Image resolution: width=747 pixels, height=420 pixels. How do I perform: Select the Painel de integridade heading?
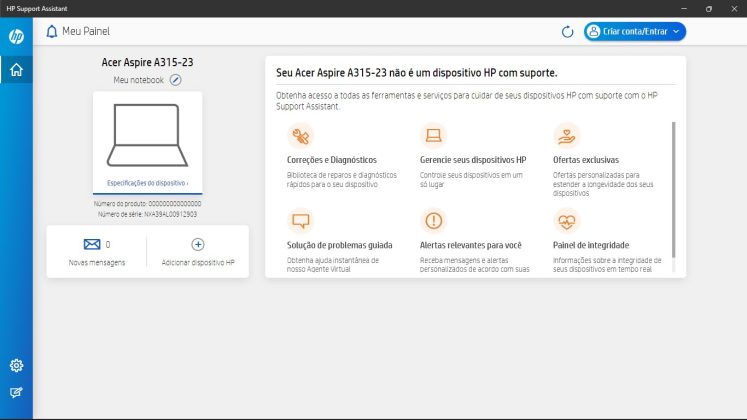[x=591, y=245]
